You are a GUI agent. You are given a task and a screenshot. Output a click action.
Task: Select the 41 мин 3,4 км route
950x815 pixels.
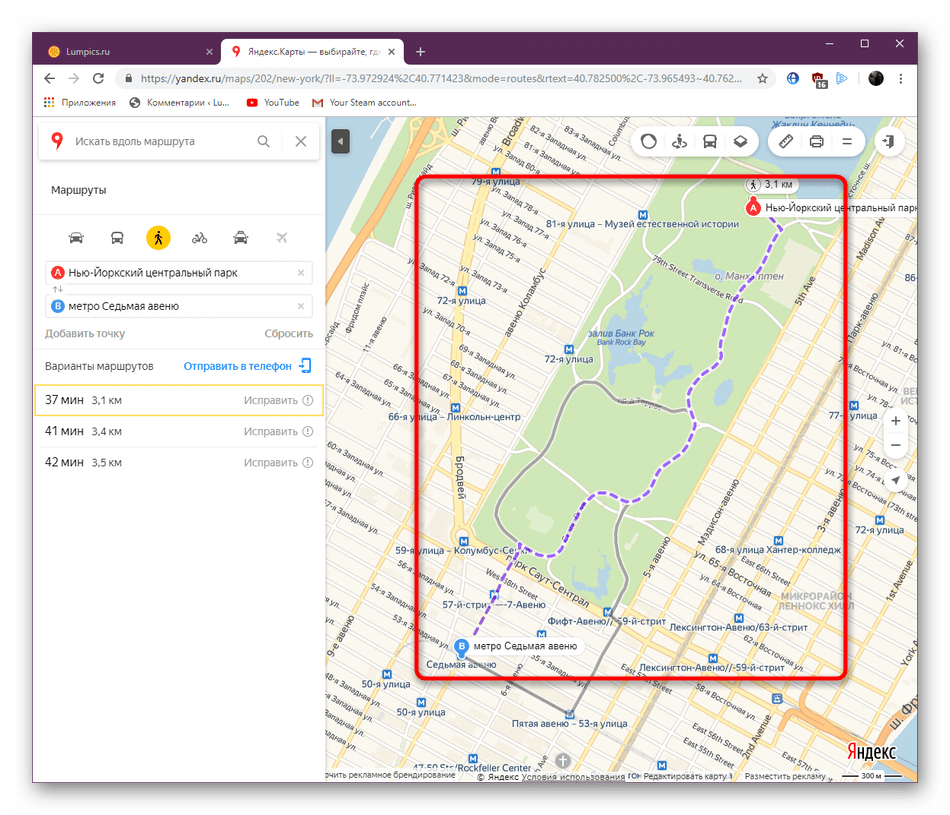pos(179,431)
